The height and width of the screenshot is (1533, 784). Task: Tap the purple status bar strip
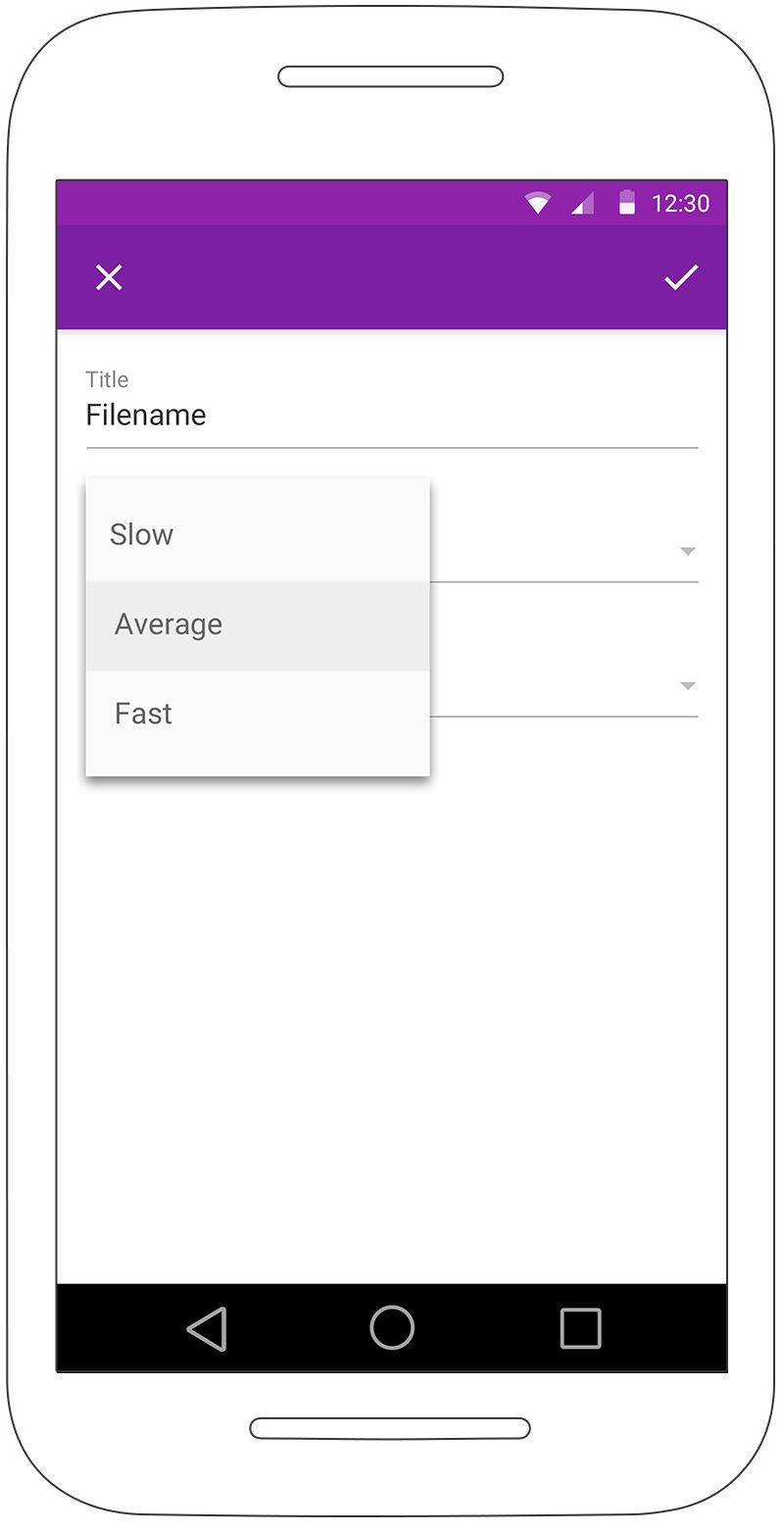click(294, 203)
